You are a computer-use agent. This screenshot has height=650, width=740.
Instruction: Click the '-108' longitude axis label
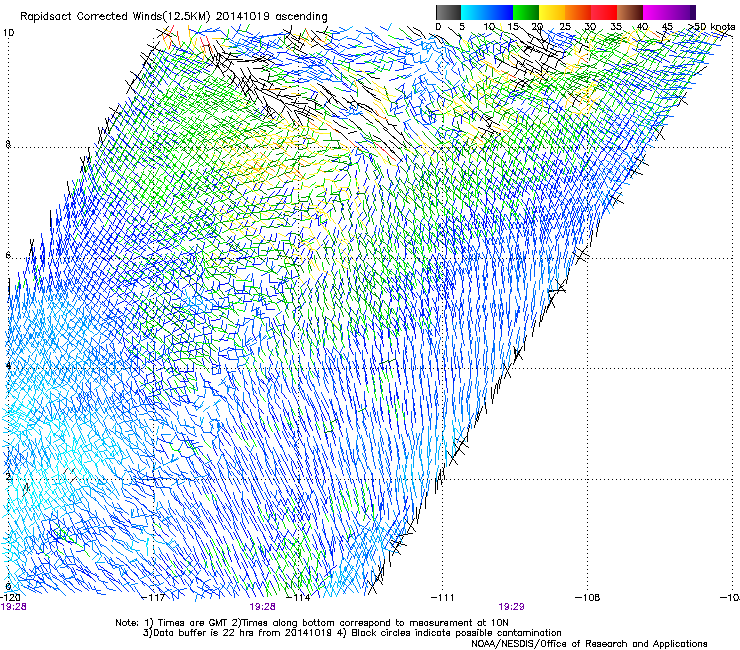588,598
